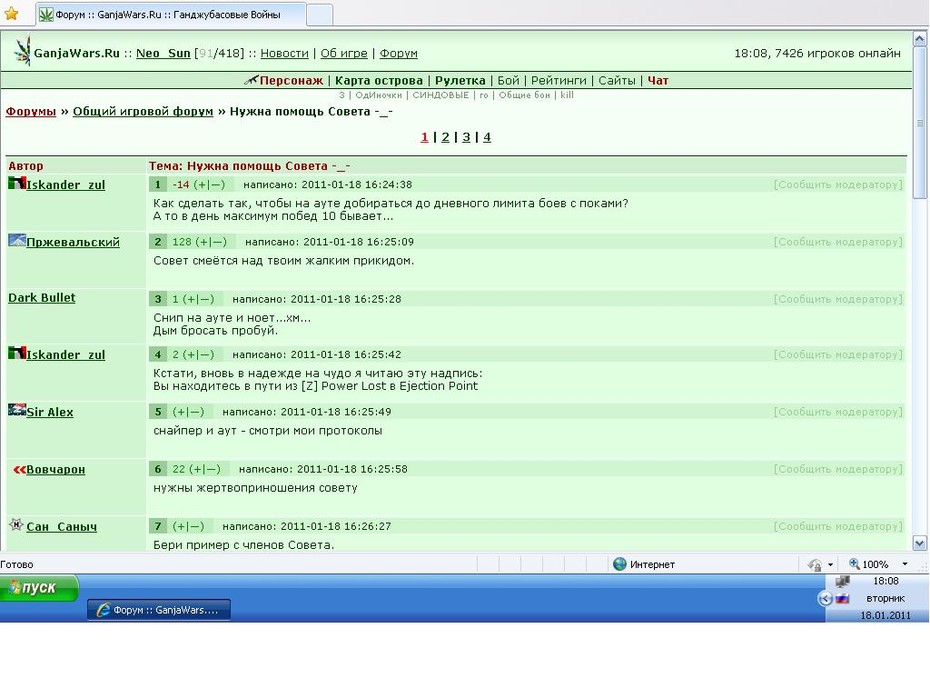930x698 pixels.
Task: Open the Neo_Sun profile link
Action: point(163,53)
